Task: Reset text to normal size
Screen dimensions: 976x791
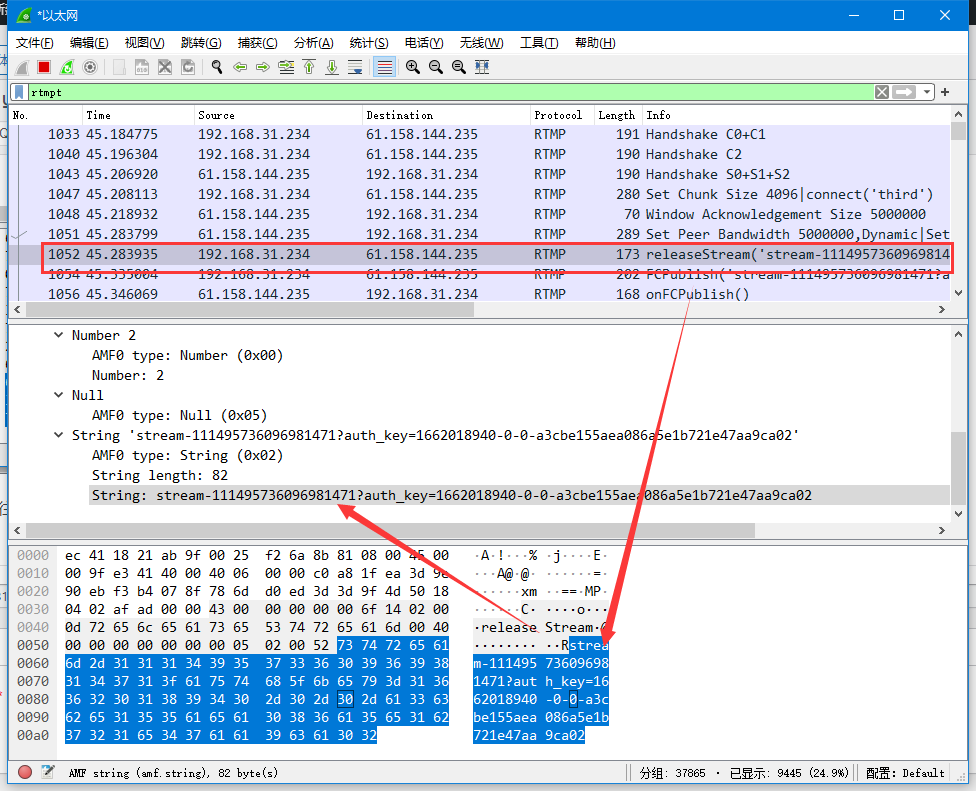Action: point(458,67)
